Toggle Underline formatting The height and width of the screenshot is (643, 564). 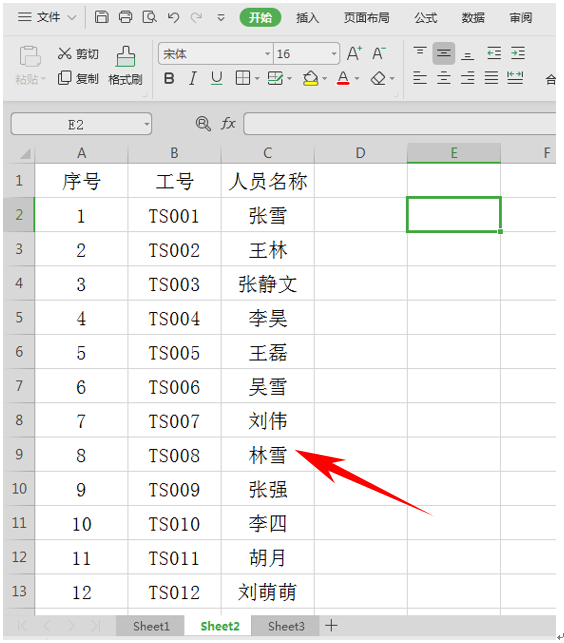(x=217, y=78)
